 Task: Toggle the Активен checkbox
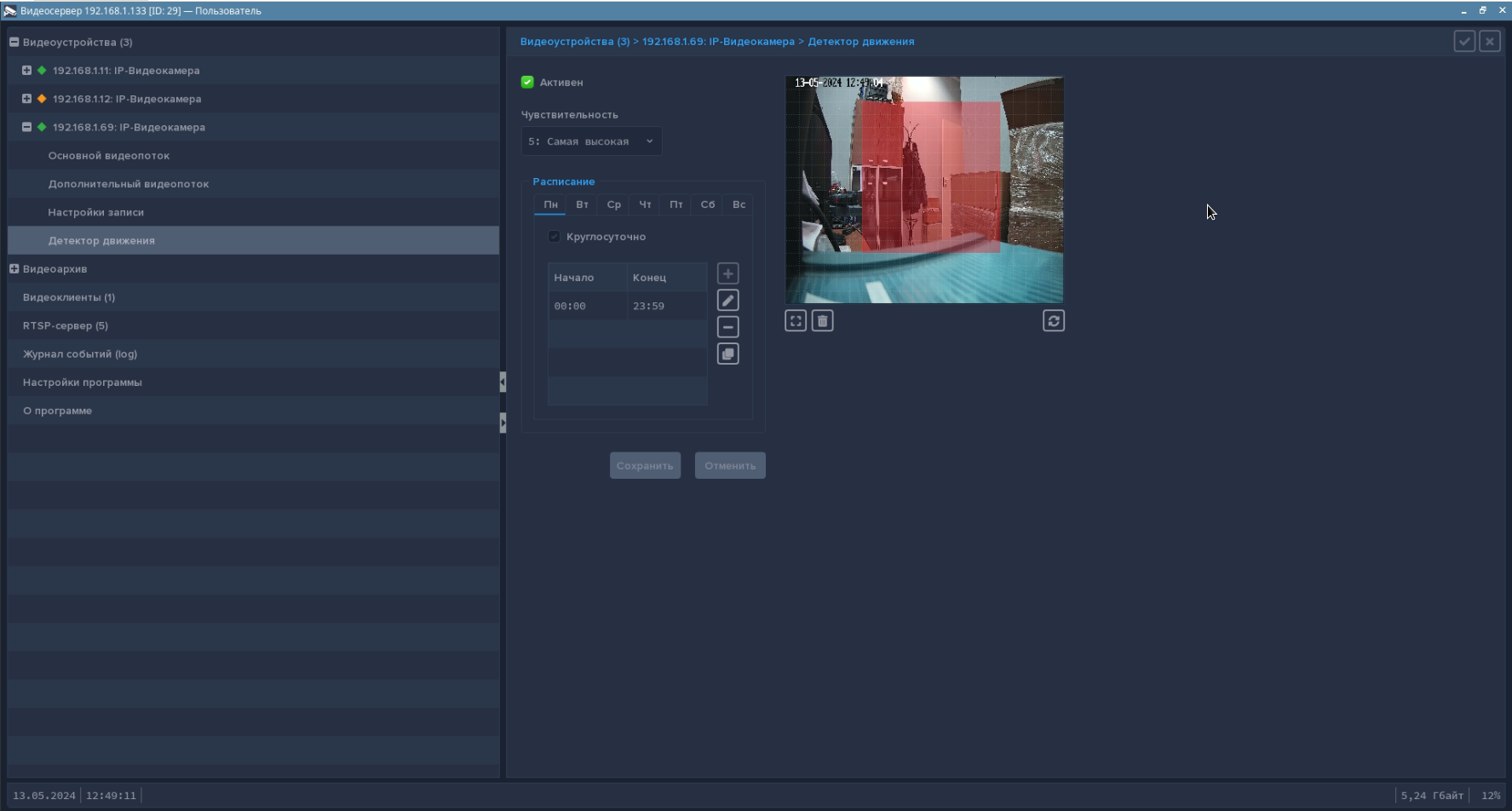coord(527,83)
